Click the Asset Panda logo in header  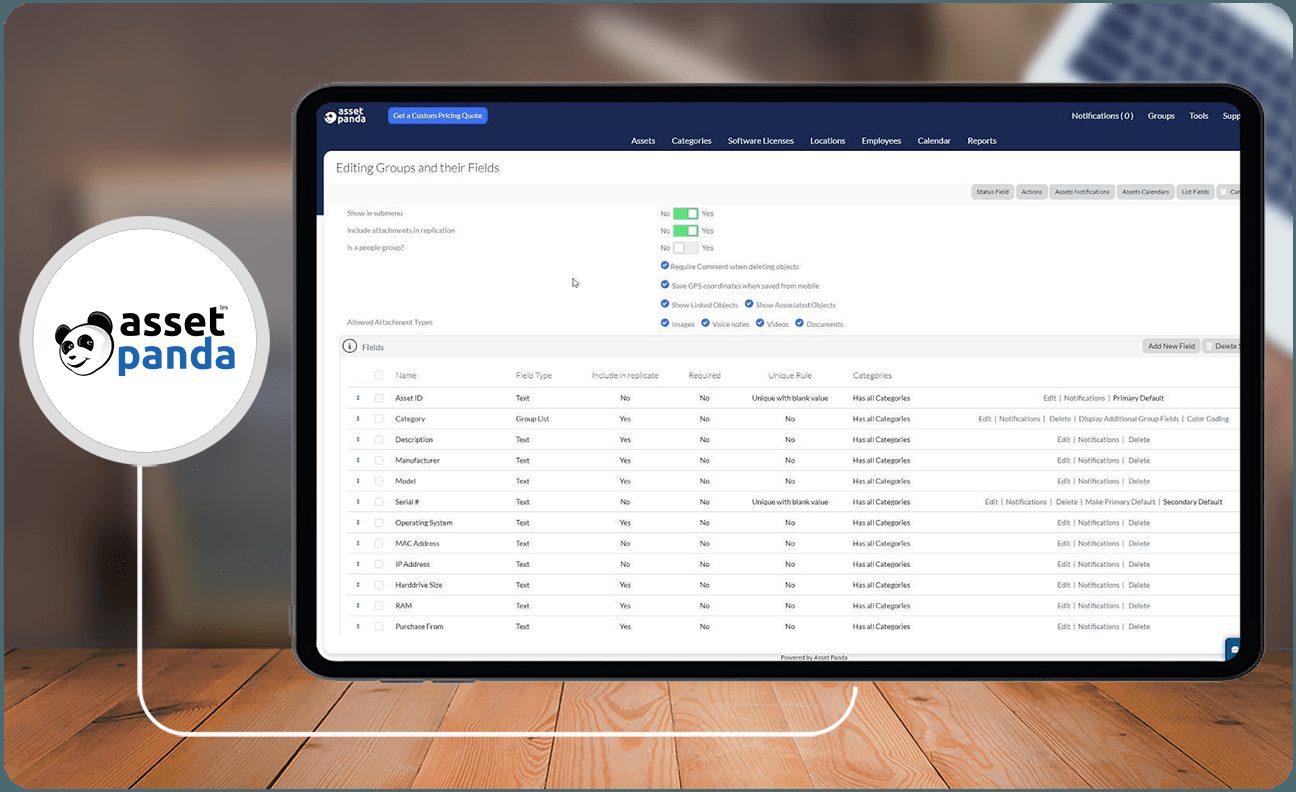pos(345,116)
